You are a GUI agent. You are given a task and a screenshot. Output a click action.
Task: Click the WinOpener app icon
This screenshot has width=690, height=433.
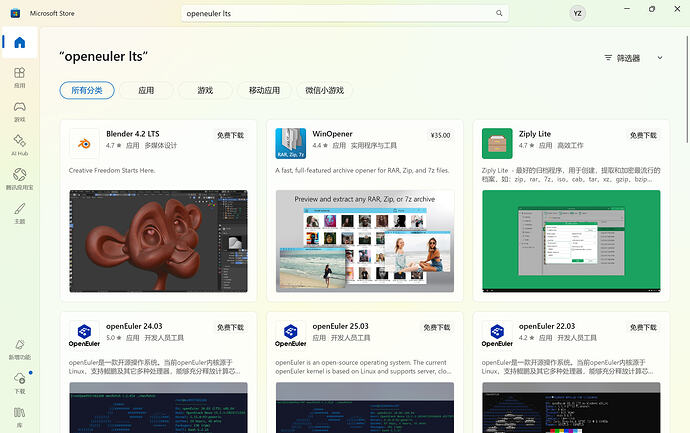point(290,143)
